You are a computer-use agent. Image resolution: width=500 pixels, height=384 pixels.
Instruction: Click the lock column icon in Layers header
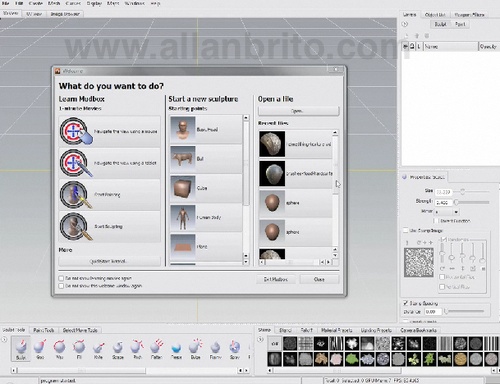click(413, 47)
